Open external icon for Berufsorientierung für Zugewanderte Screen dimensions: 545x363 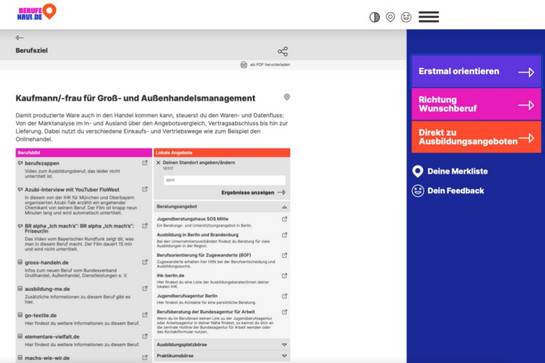pyautogui.click(x=284, y=255)
